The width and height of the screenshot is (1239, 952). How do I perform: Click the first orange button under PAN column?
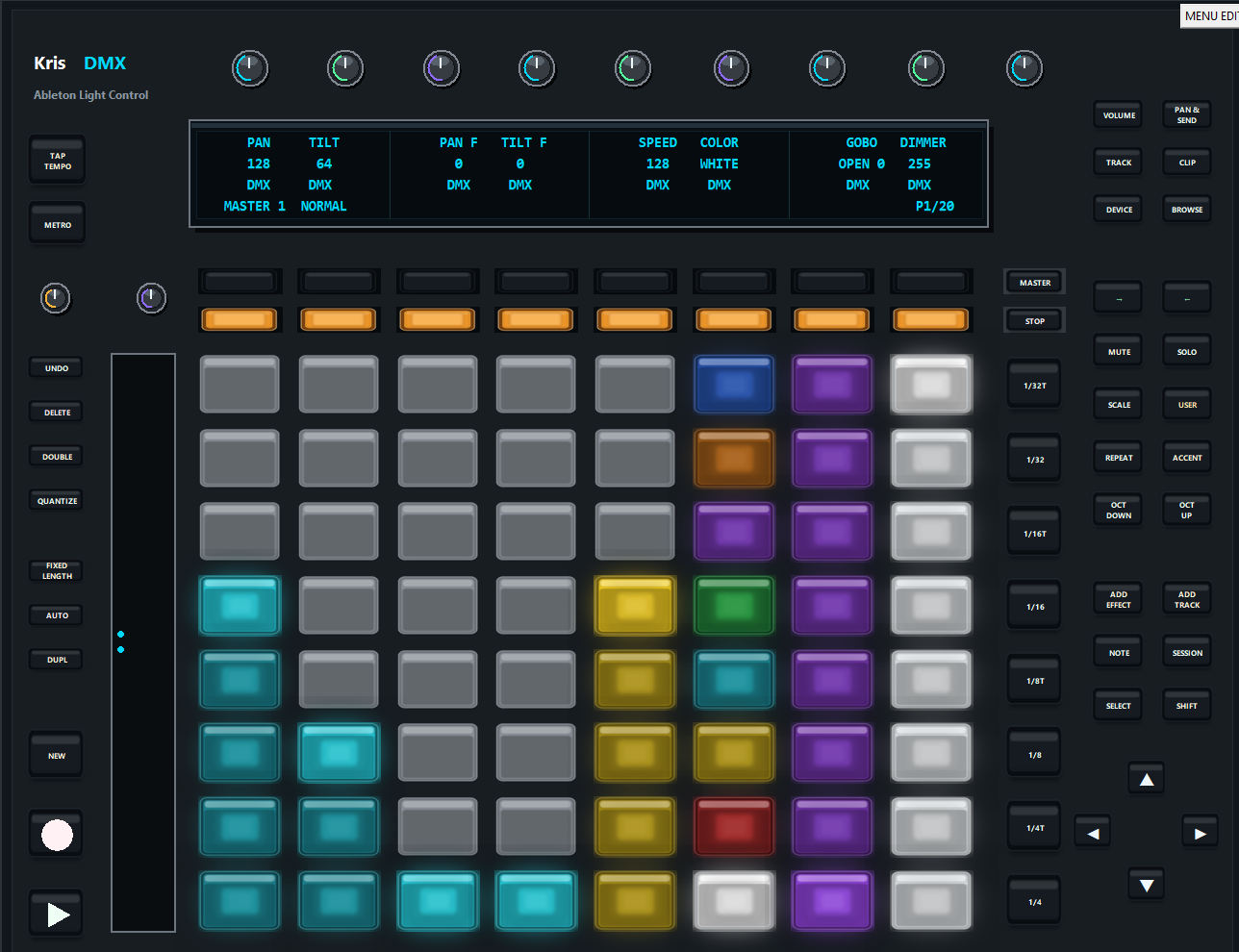pyautogui.click(x=240, y=319)
